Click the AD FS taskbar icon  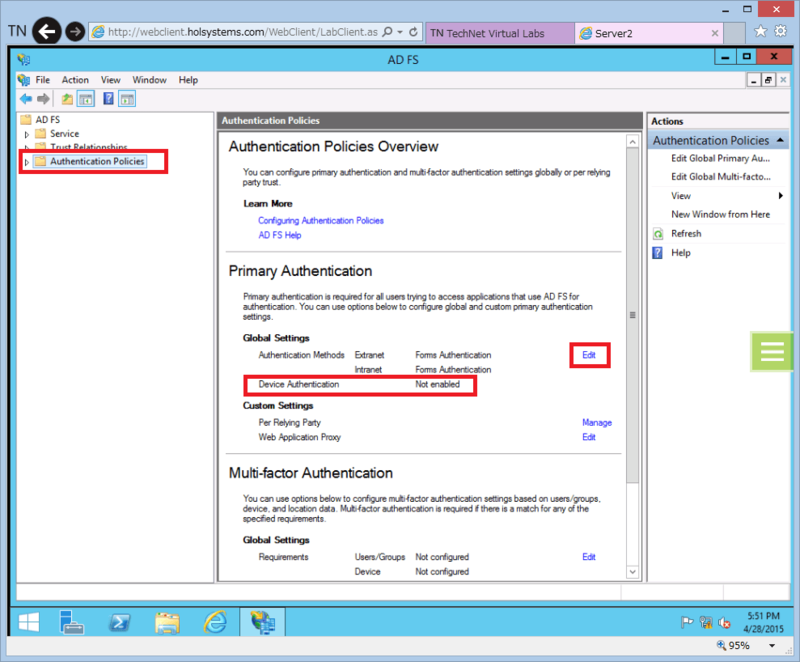point(263,622)
